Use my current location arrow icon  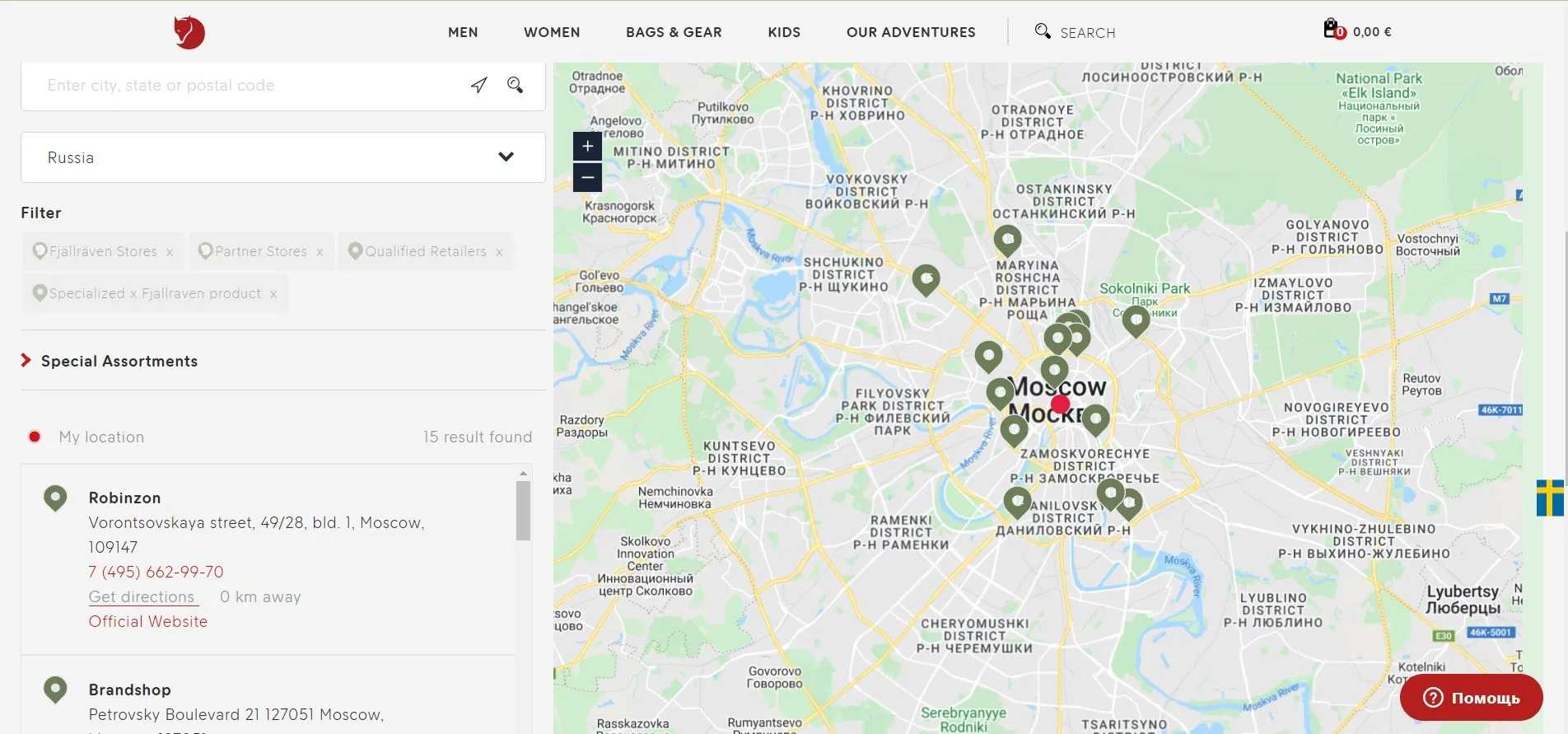(x=479, y=85)
